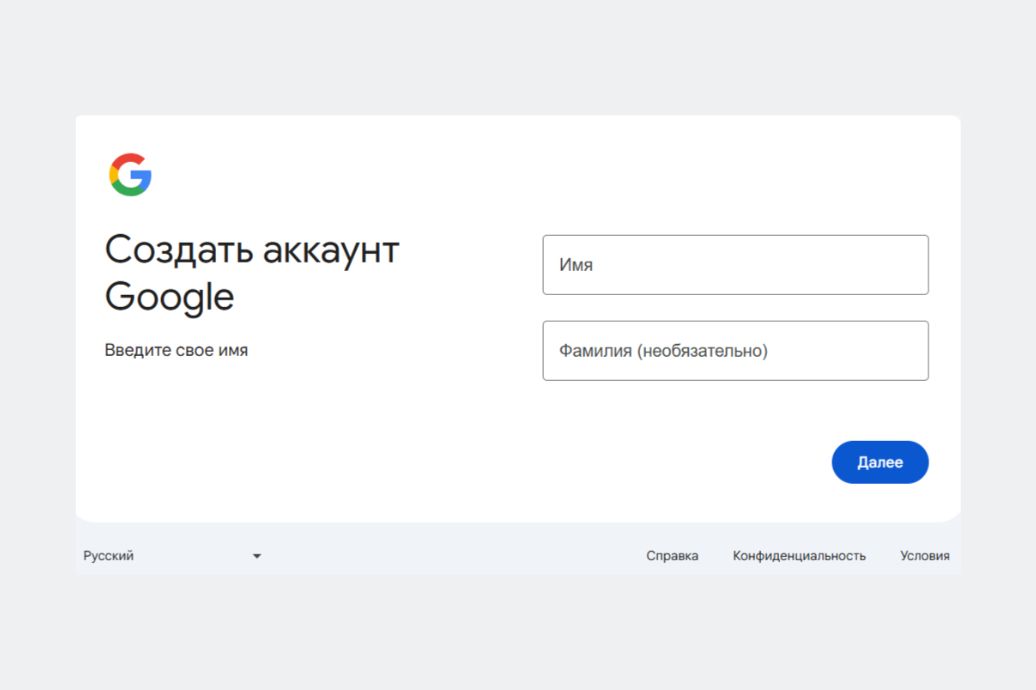This screenshot has height=690, width=1036.
Task: Open the Справка help link
Action: pos(672,556)
